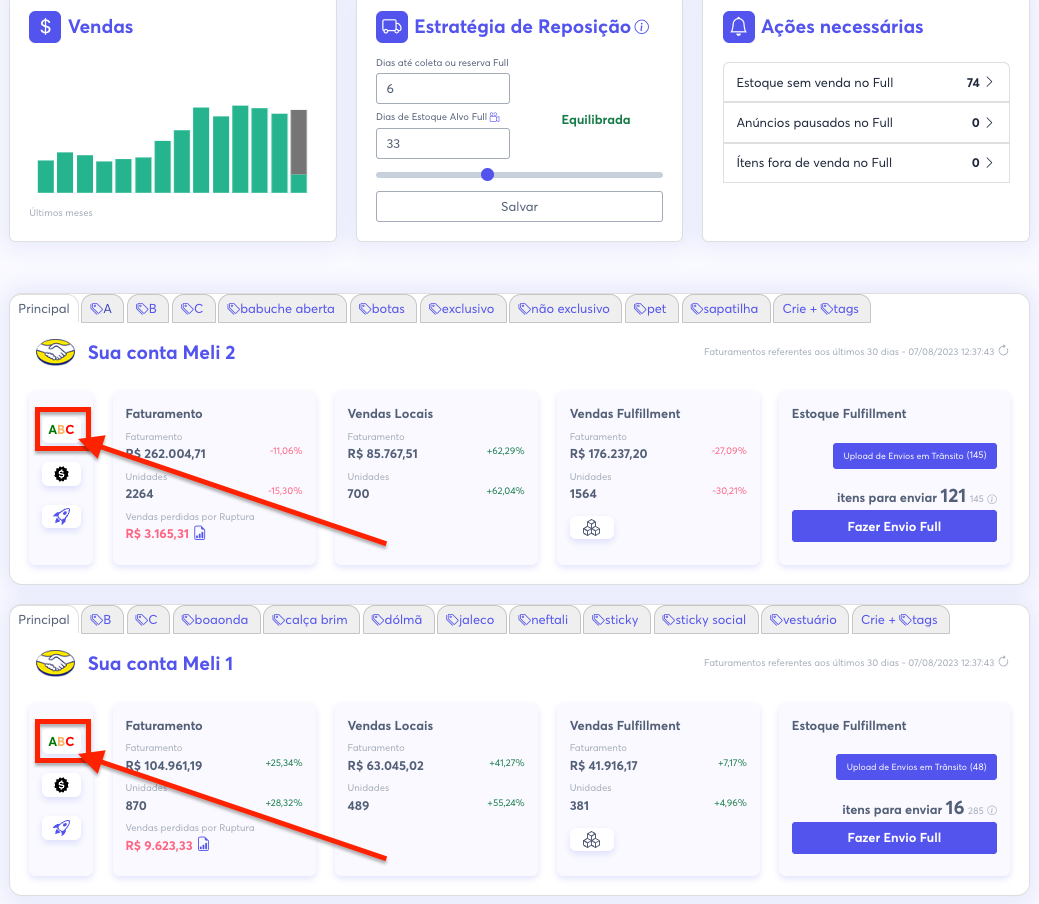Click rocket icon in Meli 2 card

coord(61,516)
